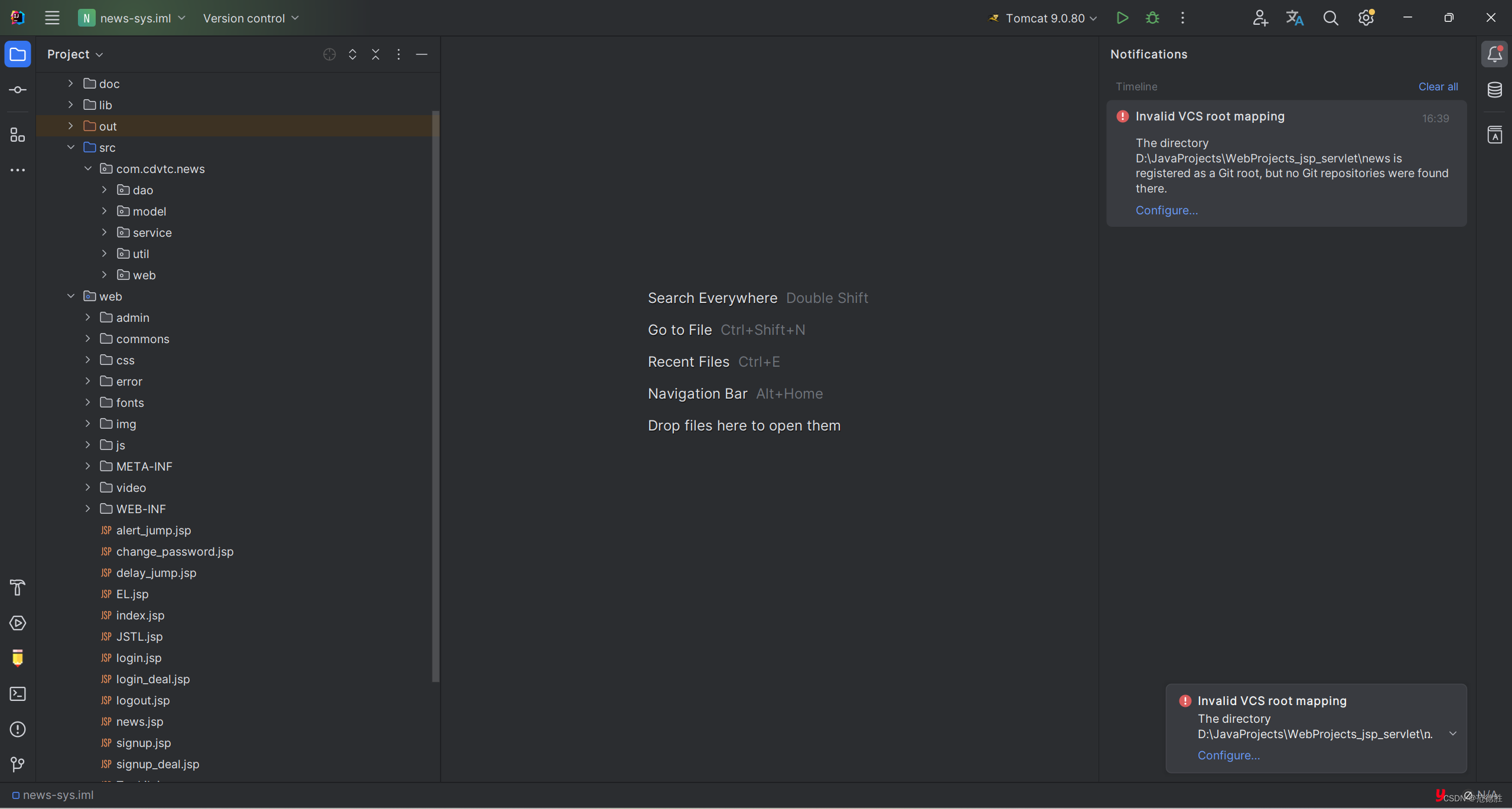Open the Database tool window in the right sidebar
Viewport: 1512px width, 809px height.
tap(1494, 90)
